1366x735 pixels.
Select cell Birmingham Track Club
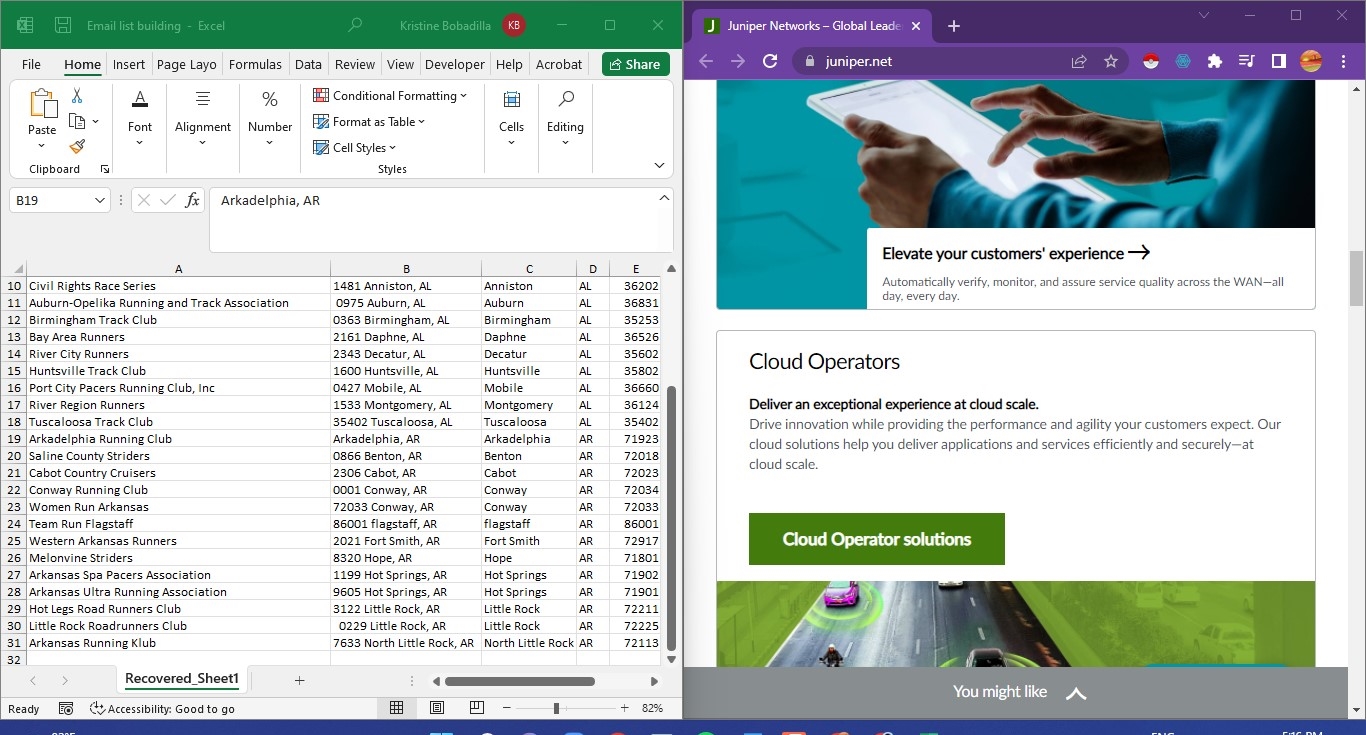[178, 320]
